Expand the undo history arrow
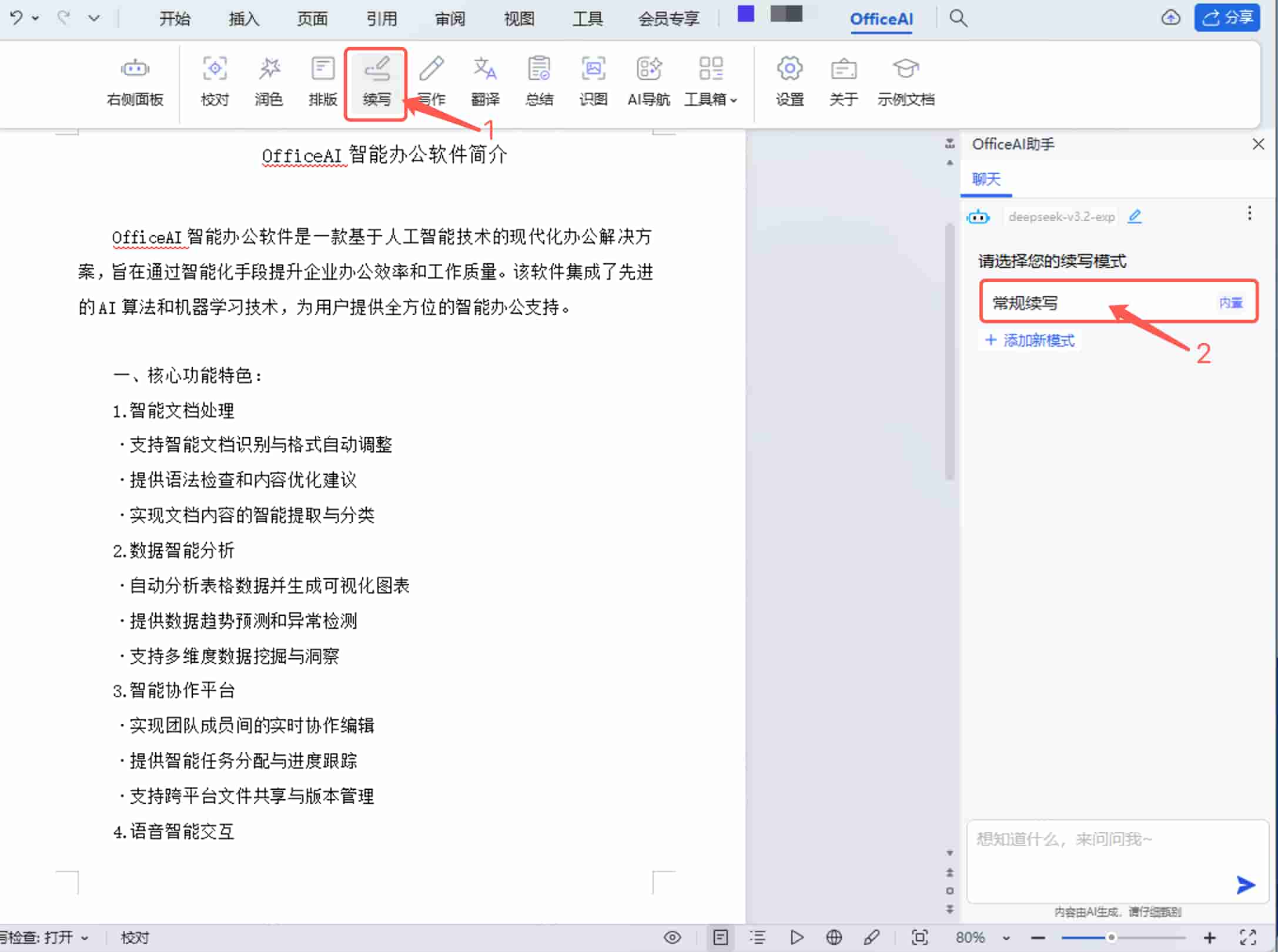Viewport: 1278px width, 952px height. 35,18
